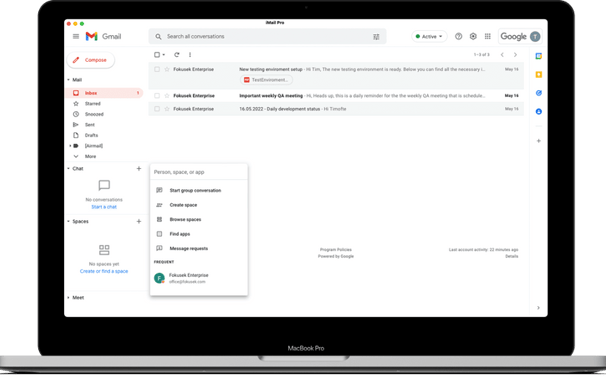Viewport: 606px width, 384px height.
Task: Expand the Meet section
Action: tap(69, 297)
